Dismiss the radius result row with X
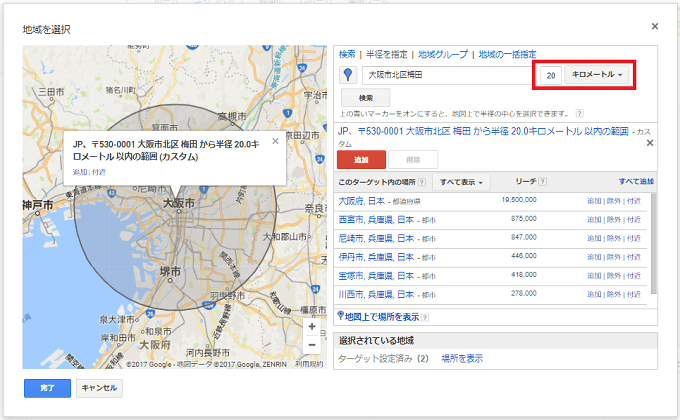This screenshot has height=420, width=680. [x=650, y=143]
